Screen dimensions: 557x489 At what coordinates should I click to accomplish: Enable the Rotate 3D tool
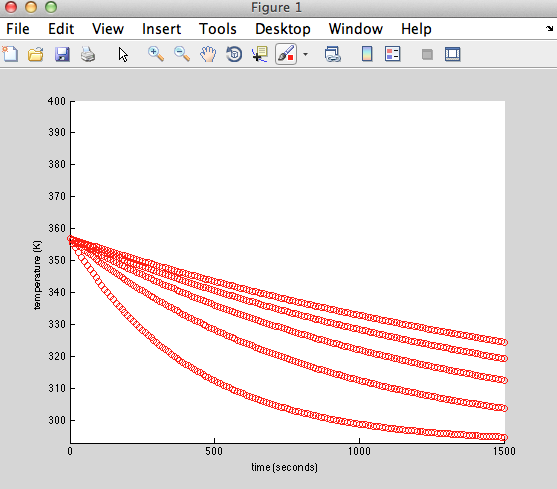coord(234,54)
